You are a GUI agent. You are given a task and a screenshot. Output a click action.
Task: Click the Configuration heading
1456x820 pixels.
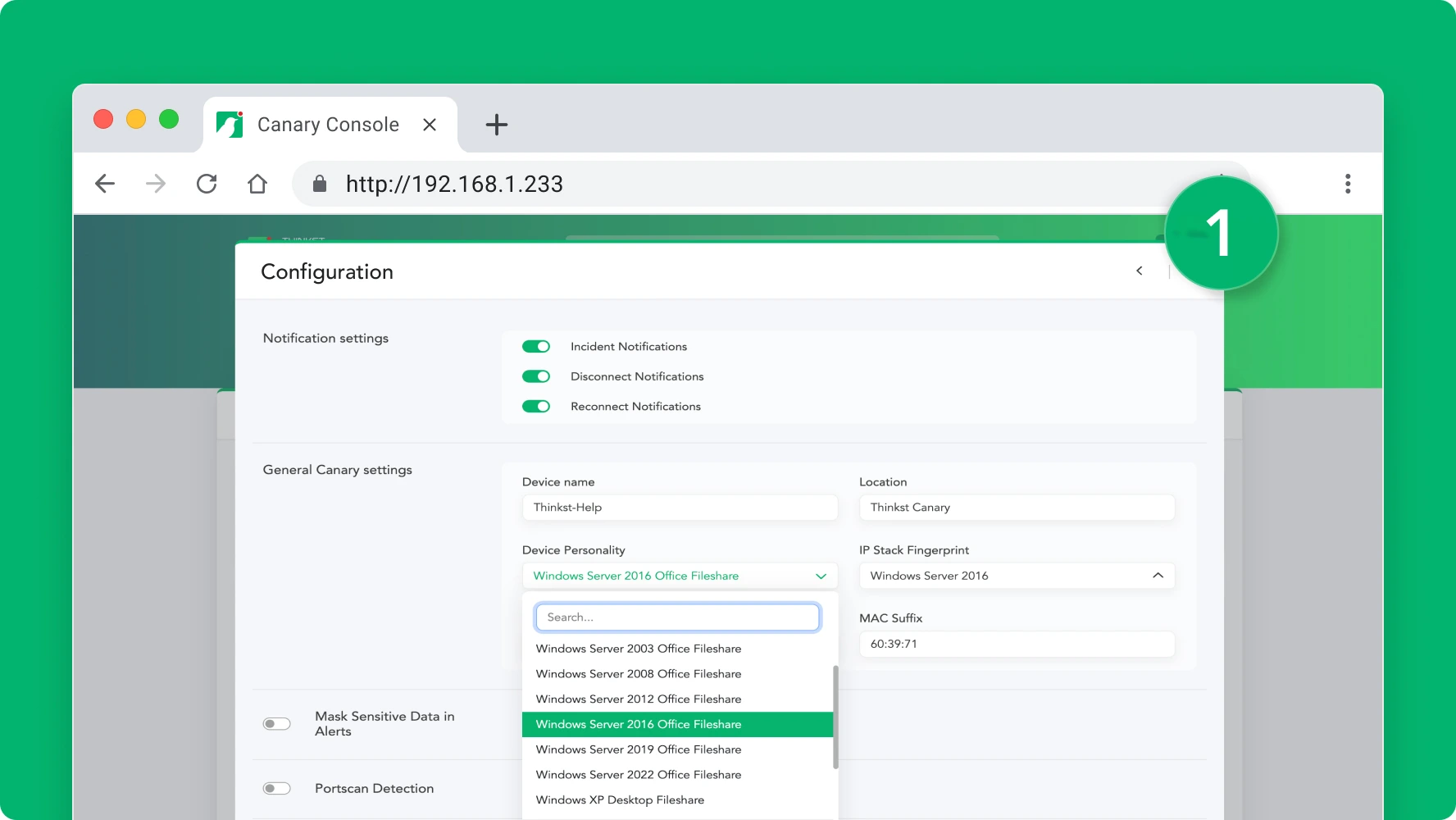(x=327, y=271)
